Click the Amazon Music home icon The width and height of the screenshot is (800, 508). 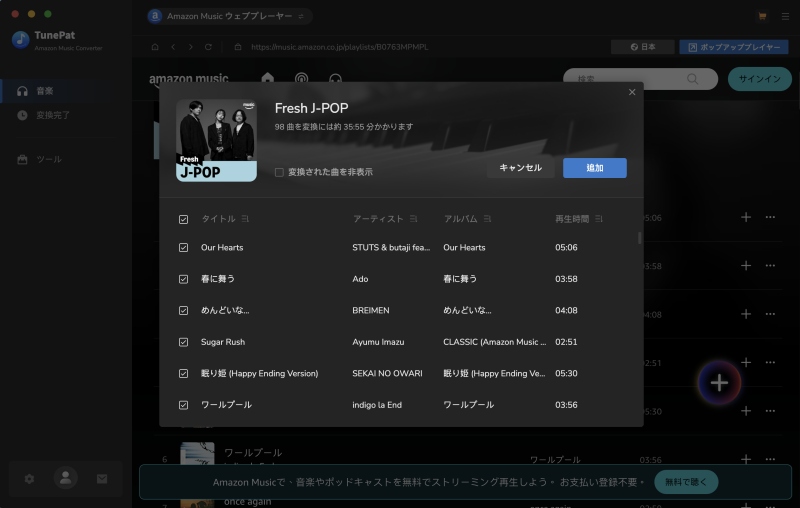coord(267,78)
